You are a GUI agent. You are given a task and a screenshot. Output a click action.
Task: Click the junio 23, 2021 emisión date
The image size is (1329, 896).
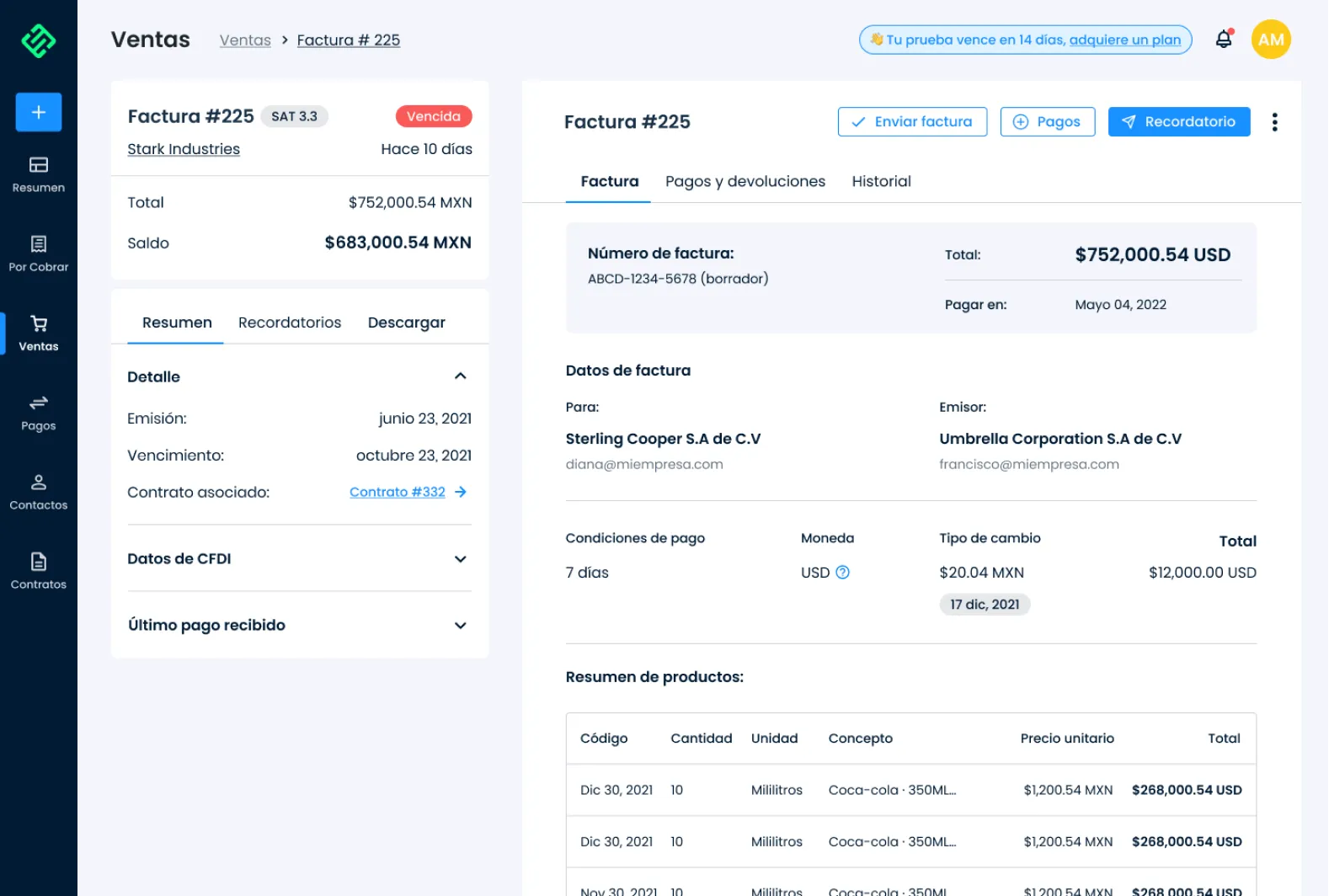425,419
